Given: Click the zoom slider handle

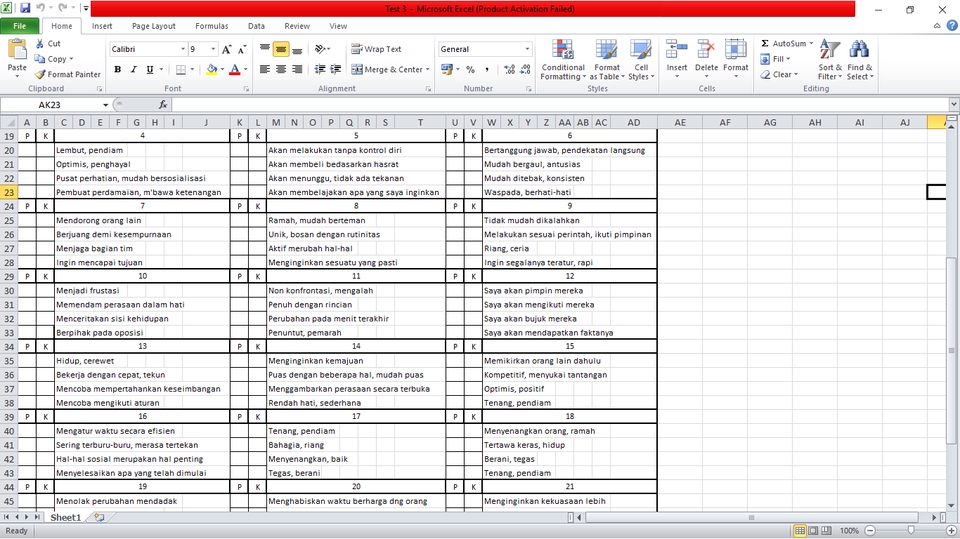Looking at the screenshot, I should pos(911,530).
